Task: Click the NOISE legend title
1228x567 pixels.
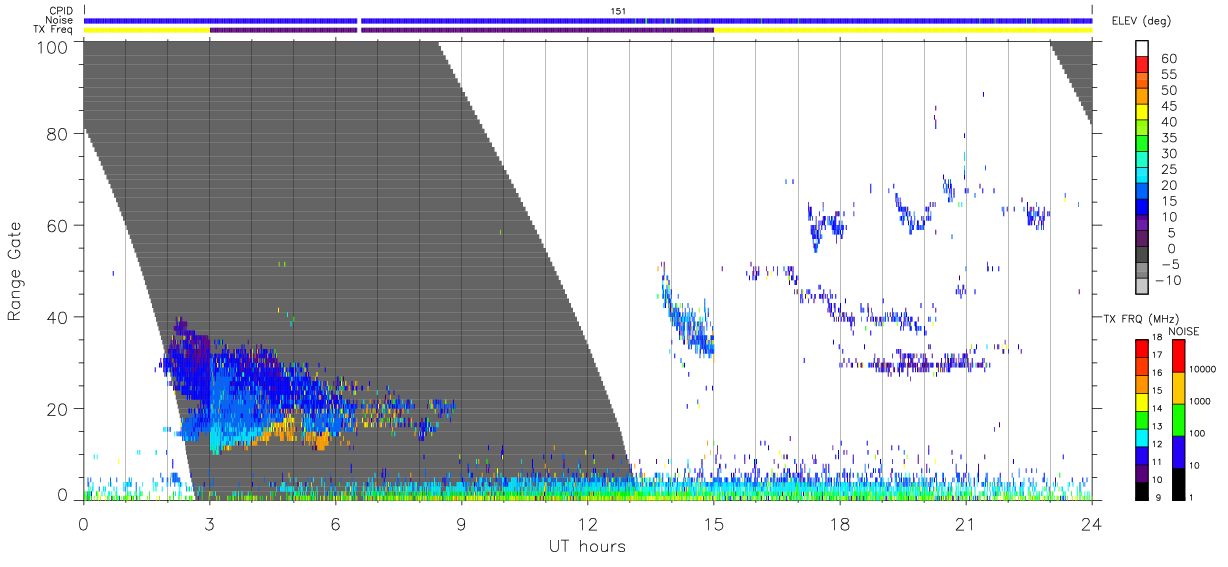Action: point(1183,331)
